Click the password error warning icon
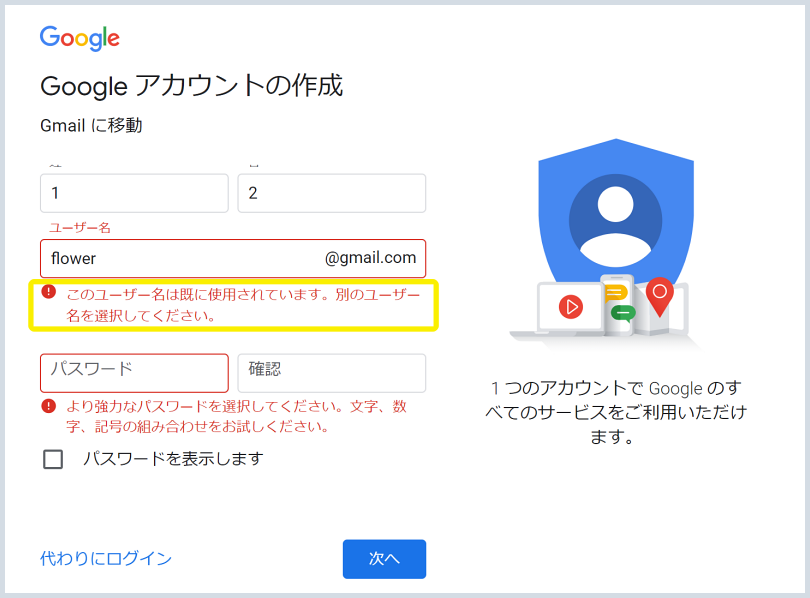 pos(49,406)
